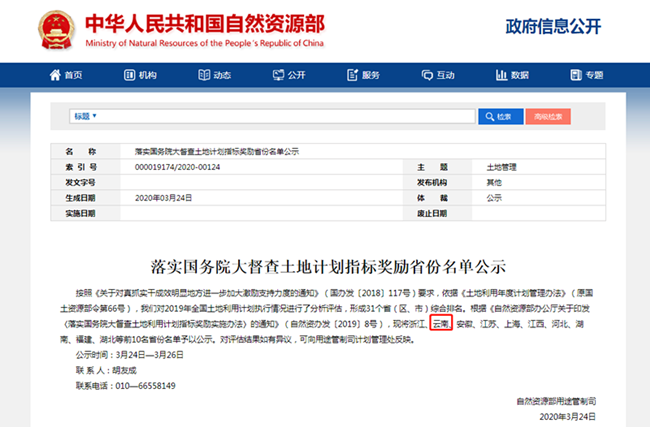
Task: Click the 公开 disclosure monitor icon
Action: (x=279, y=76)
